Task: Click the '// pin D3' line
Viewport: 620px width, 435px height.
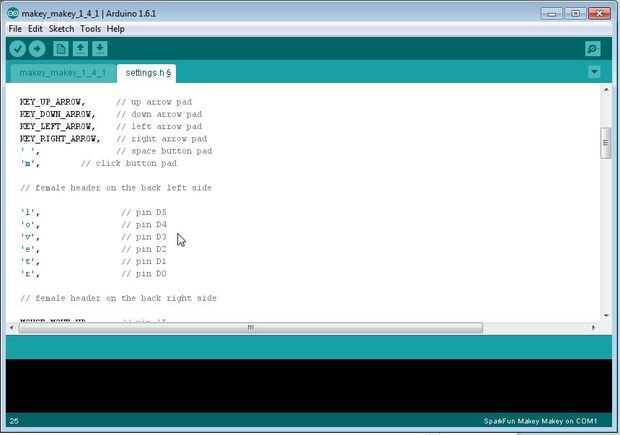Action: click(x=93, y=237)
